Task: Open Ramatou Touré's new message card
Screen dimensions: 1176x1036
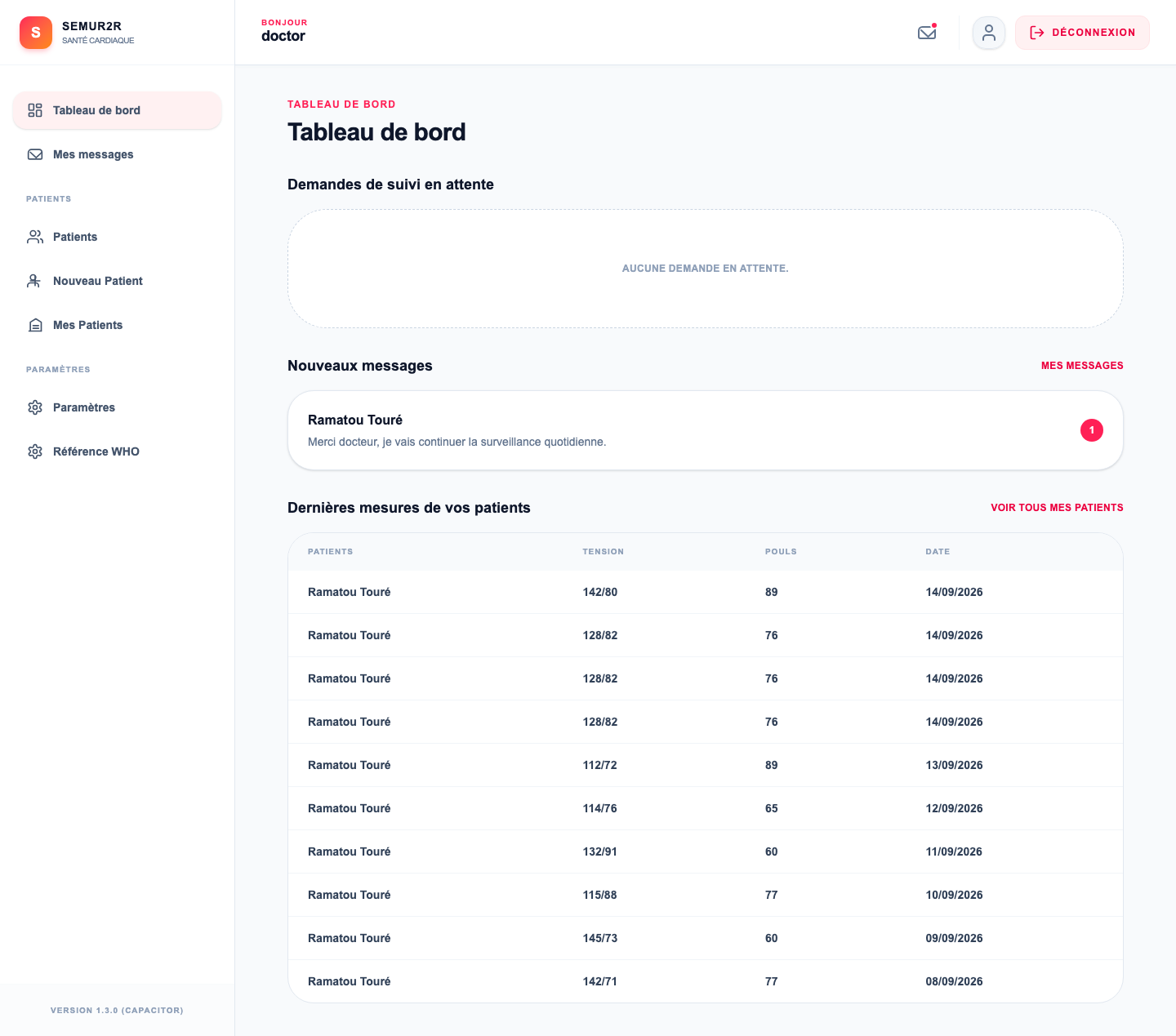Action: tap(706, 430)
